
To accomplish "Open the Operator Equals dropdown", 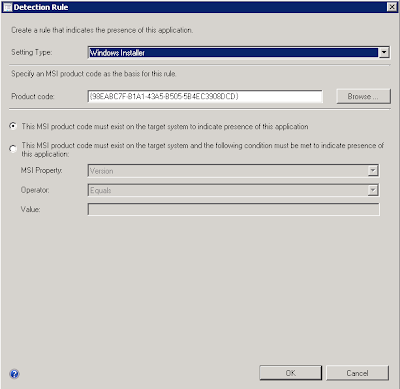I will point(373,190).
